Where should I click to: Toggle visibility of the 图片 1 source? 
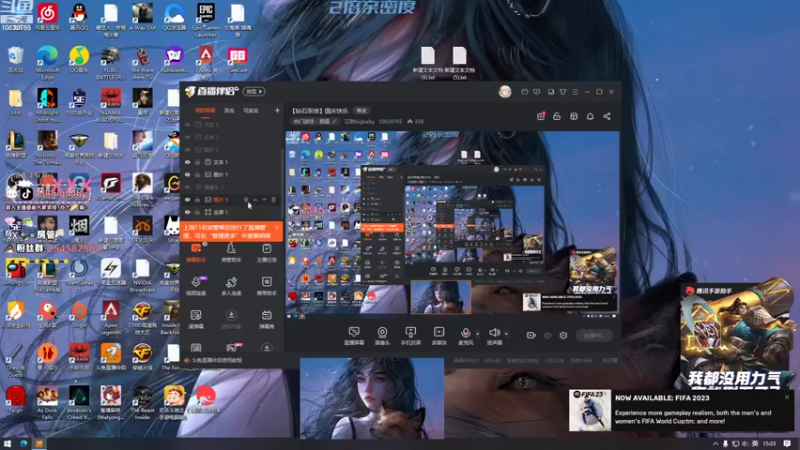[x=187, y=174]
